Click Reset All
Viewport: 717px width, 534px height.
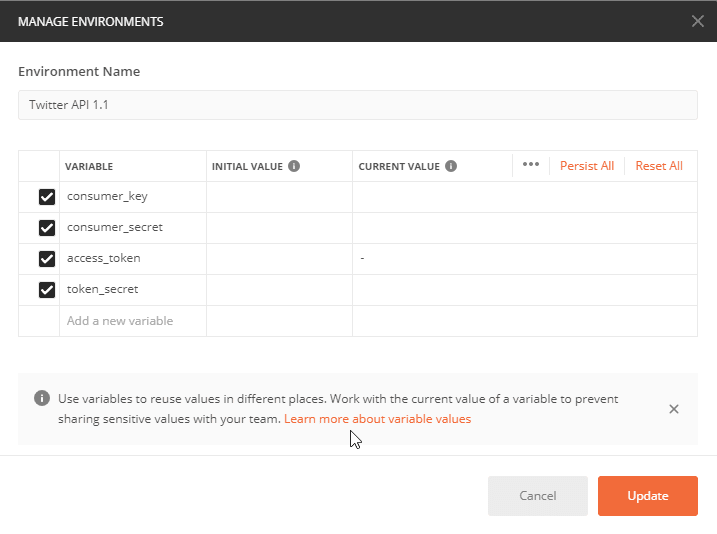coord(659,166)
